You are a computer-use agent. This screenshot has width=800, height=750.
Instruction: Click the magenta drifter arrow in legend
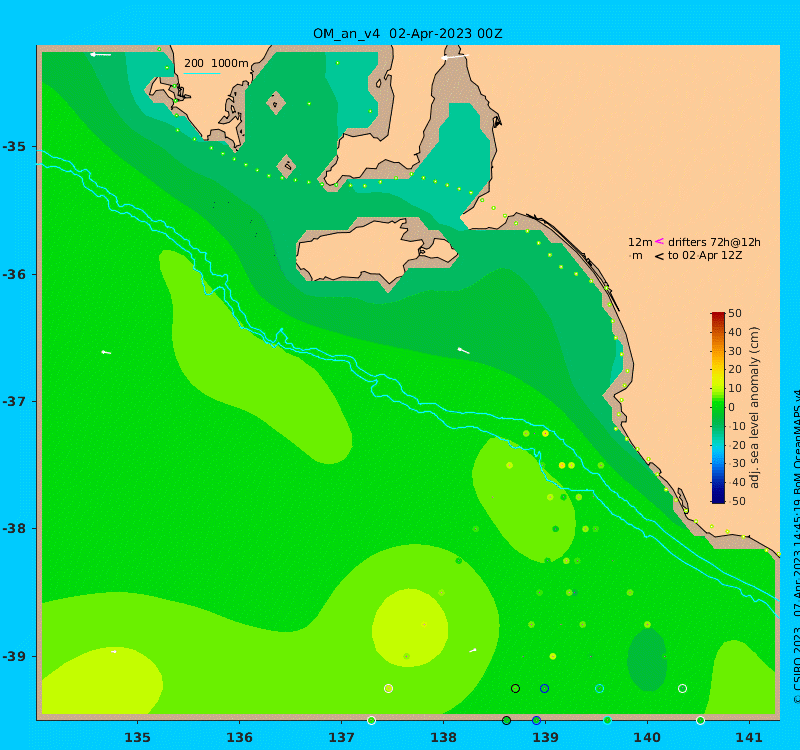[x=659, y=241]
